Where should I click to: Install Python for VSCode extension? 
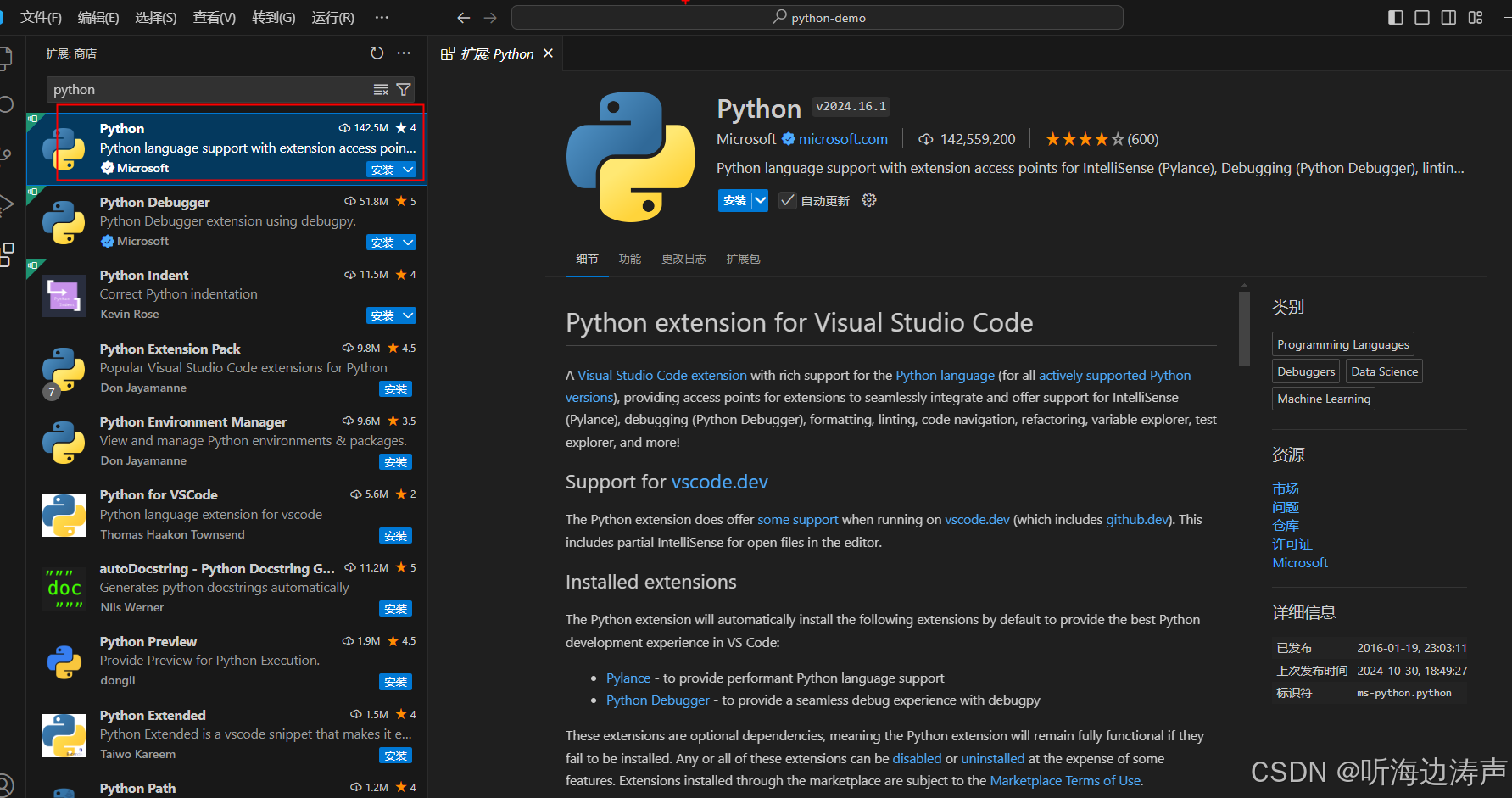(395, 536)
